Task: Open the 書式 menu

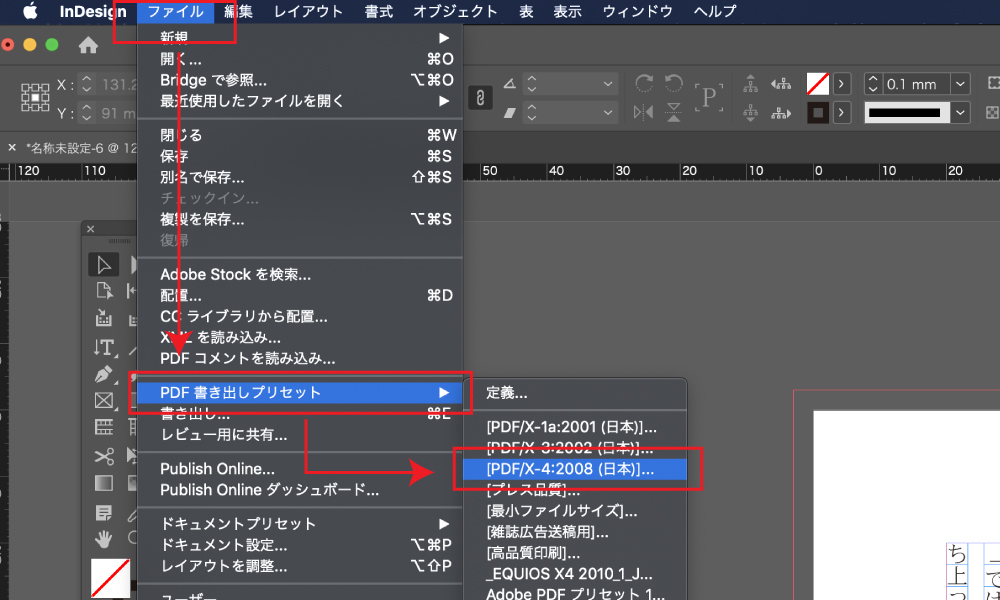Action: coord(378,11)
